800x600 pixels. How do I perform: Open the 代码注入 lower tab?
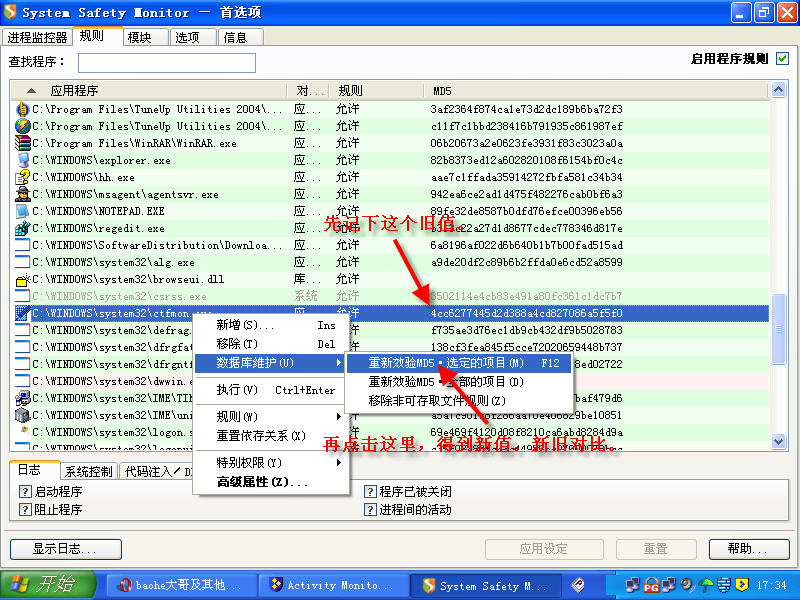[x=156, y=471]
